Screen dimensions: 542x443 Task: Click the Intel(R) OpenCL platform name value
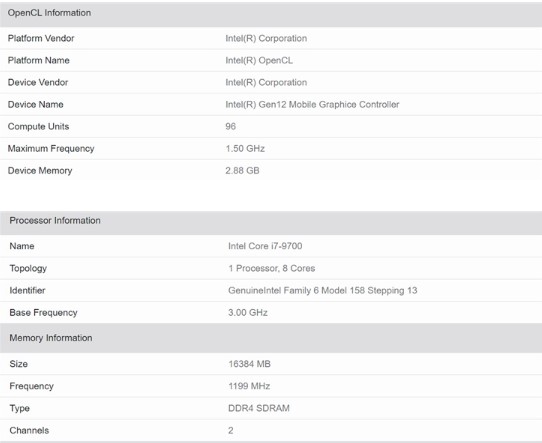259,60
